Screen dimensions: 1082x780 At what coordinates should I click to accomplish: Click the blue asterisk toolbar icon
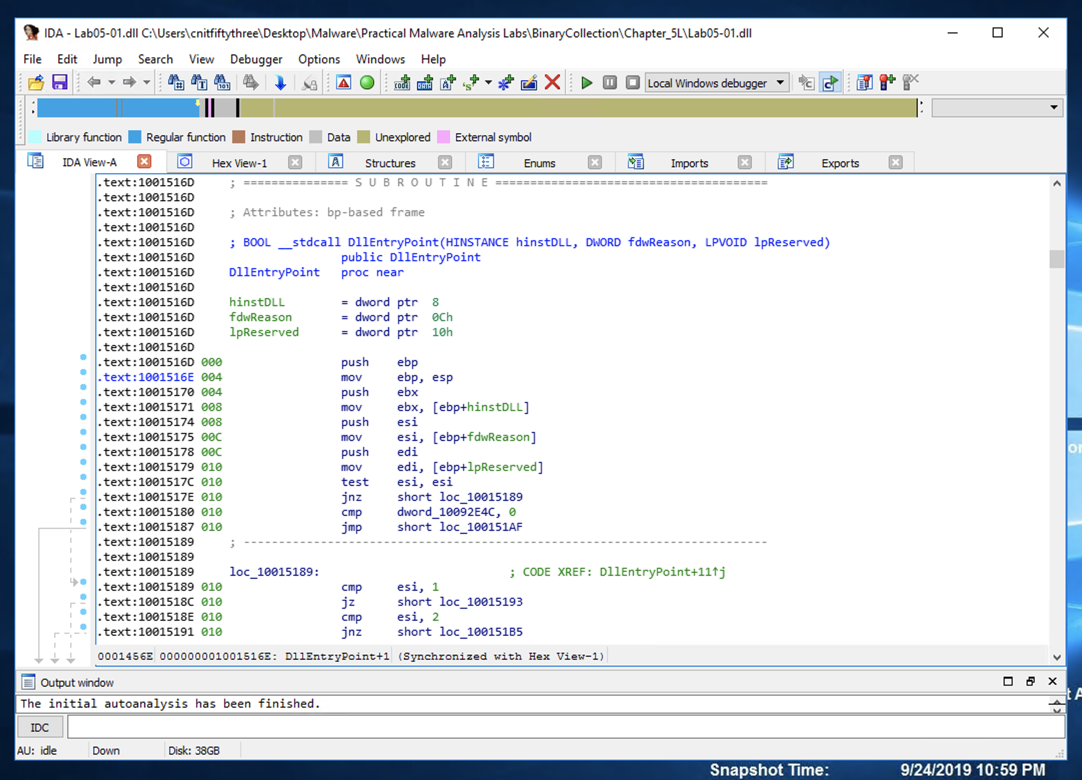[505, 83]
